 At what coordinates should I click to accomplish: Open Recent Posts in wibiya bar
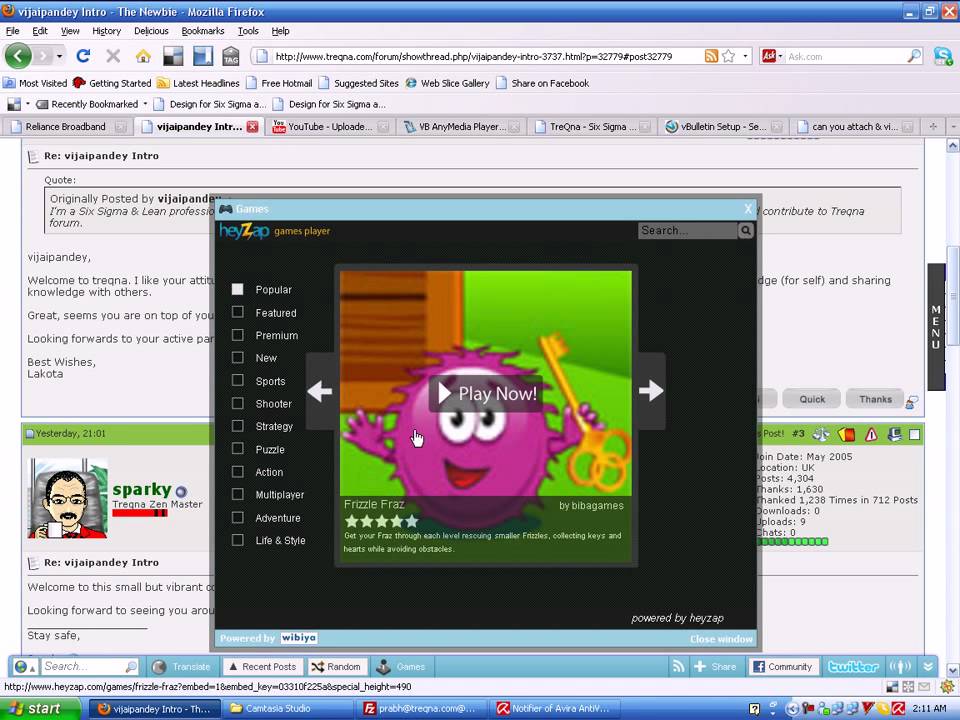point(262,667)
